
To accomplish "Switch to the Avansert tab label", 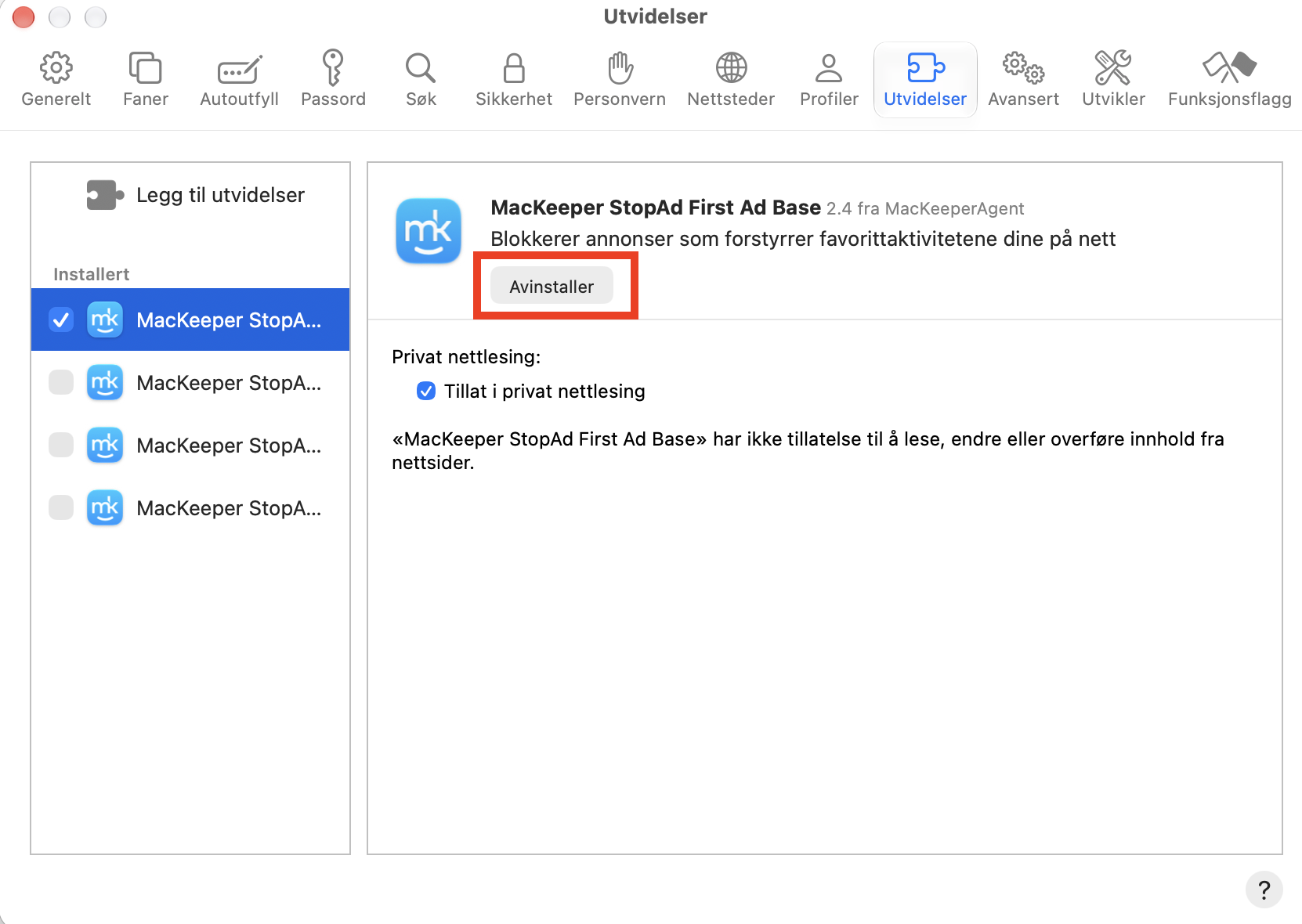I will (x=1024, y=99).
